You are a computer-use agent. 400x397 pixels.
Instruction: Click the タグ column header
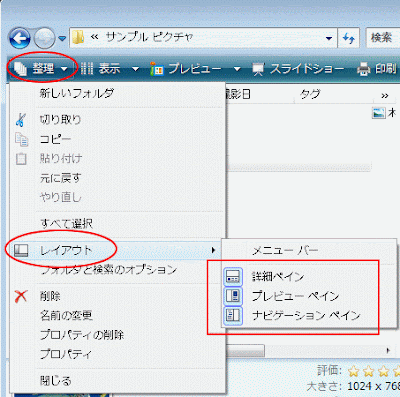point(333,95)
